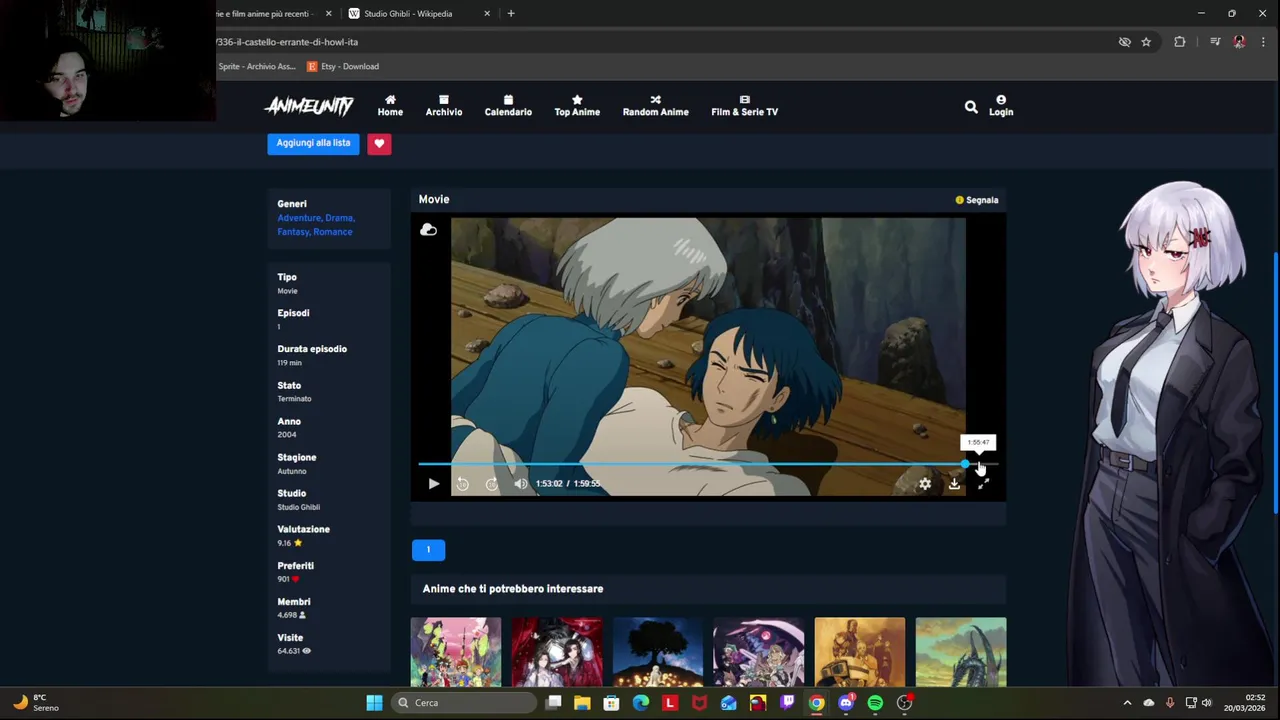Open Chrome's three-dot menu
Image resolution: width=1280 pixels, height=720 pixels.
pyautogui.click(x=1264, y=42)
